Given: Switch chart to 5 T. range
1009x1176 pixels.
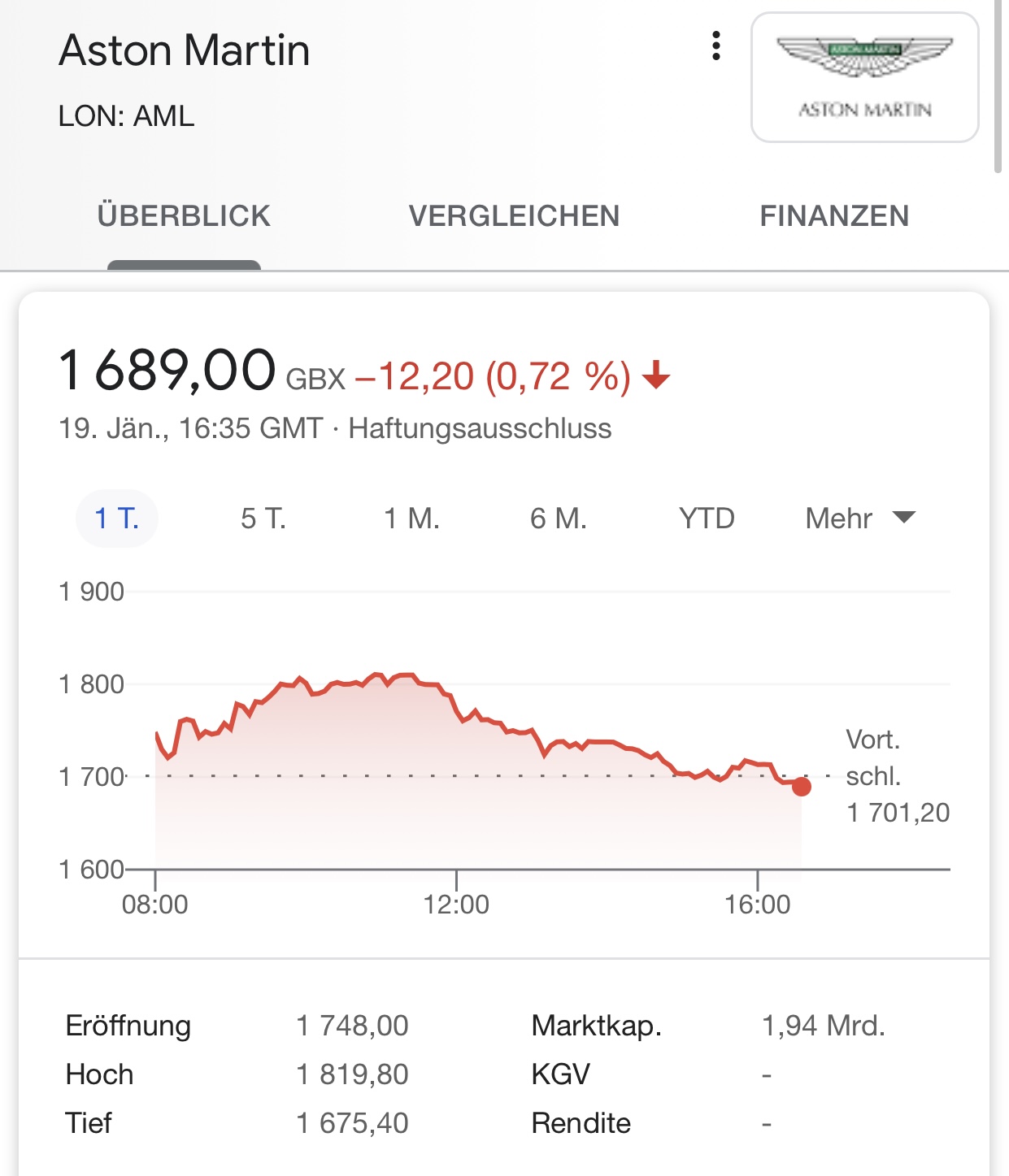Looking at the screenshot, I should 263,519.
